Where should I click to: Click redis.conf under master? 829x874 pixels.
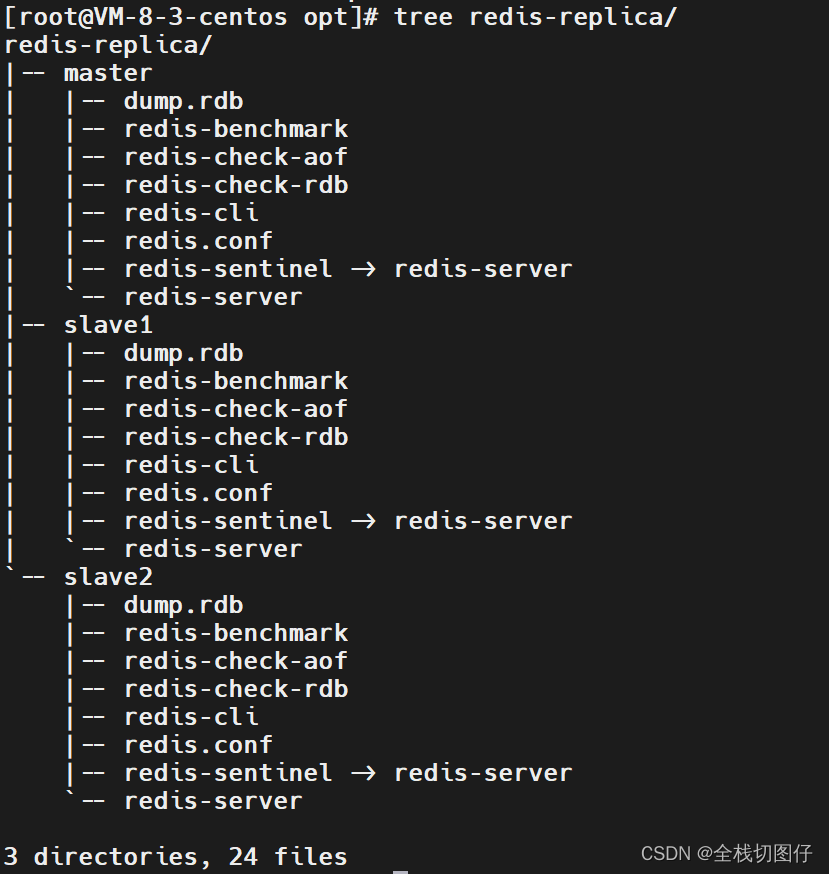(198, 241)
